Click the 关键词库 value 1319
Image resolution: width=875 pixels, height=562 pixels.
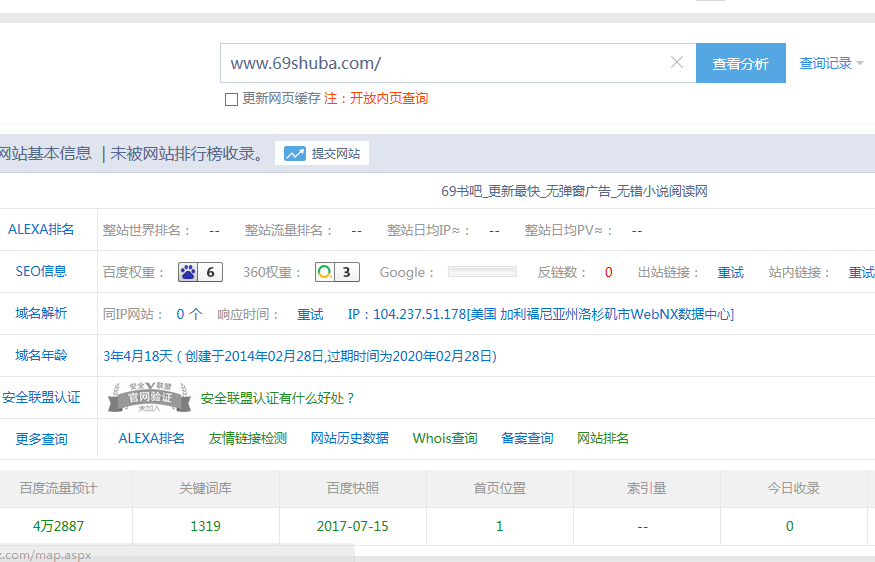point(205,526)
